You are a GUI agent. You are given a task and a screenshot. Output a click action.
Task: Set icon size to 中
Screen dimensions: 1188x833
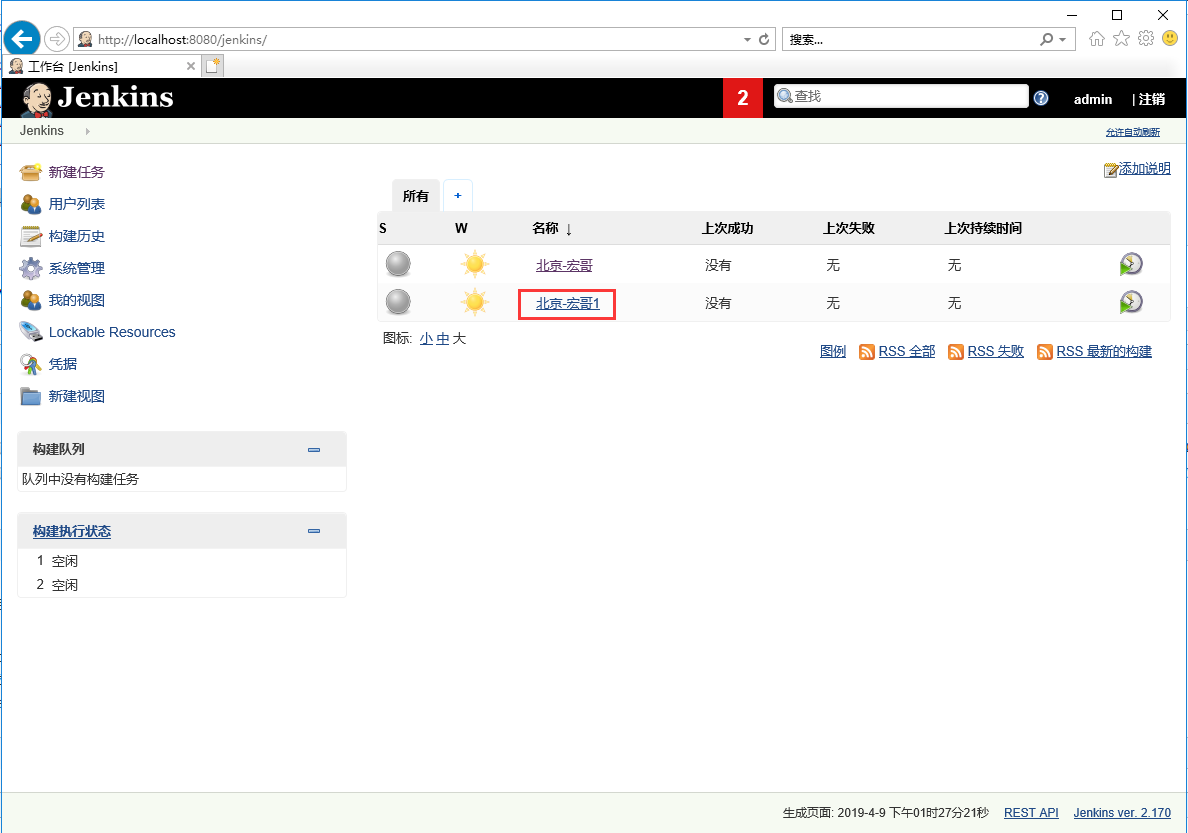443,339
